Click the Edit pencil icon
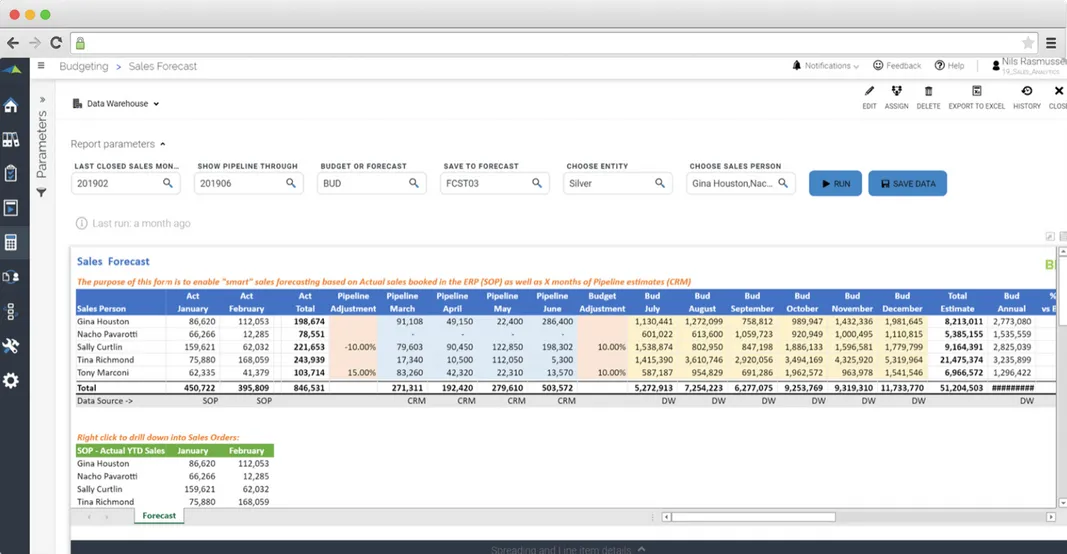 click(x=869, y=91)
